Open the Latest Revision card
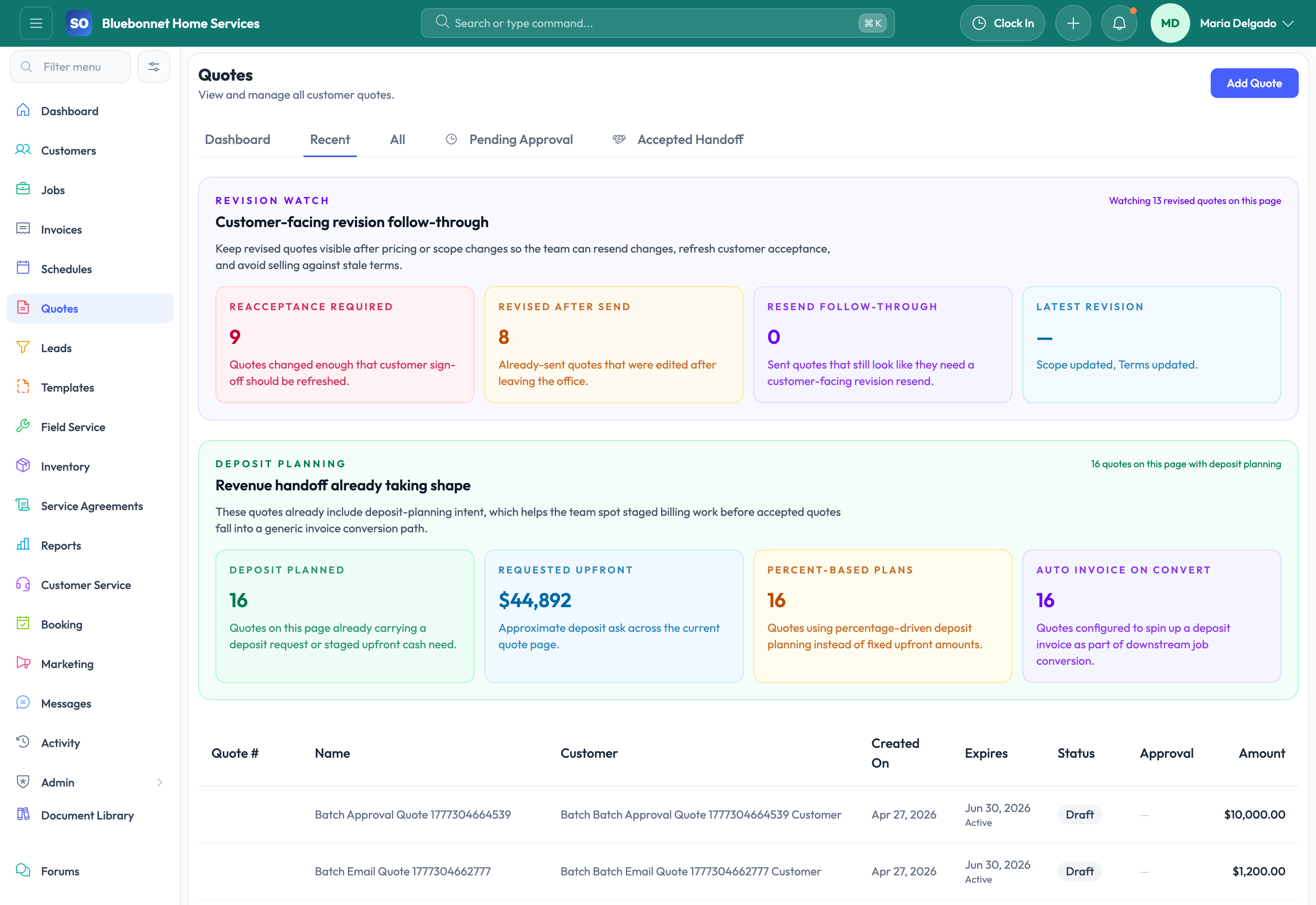The image size is (1316, 905). pos(1151,345)
